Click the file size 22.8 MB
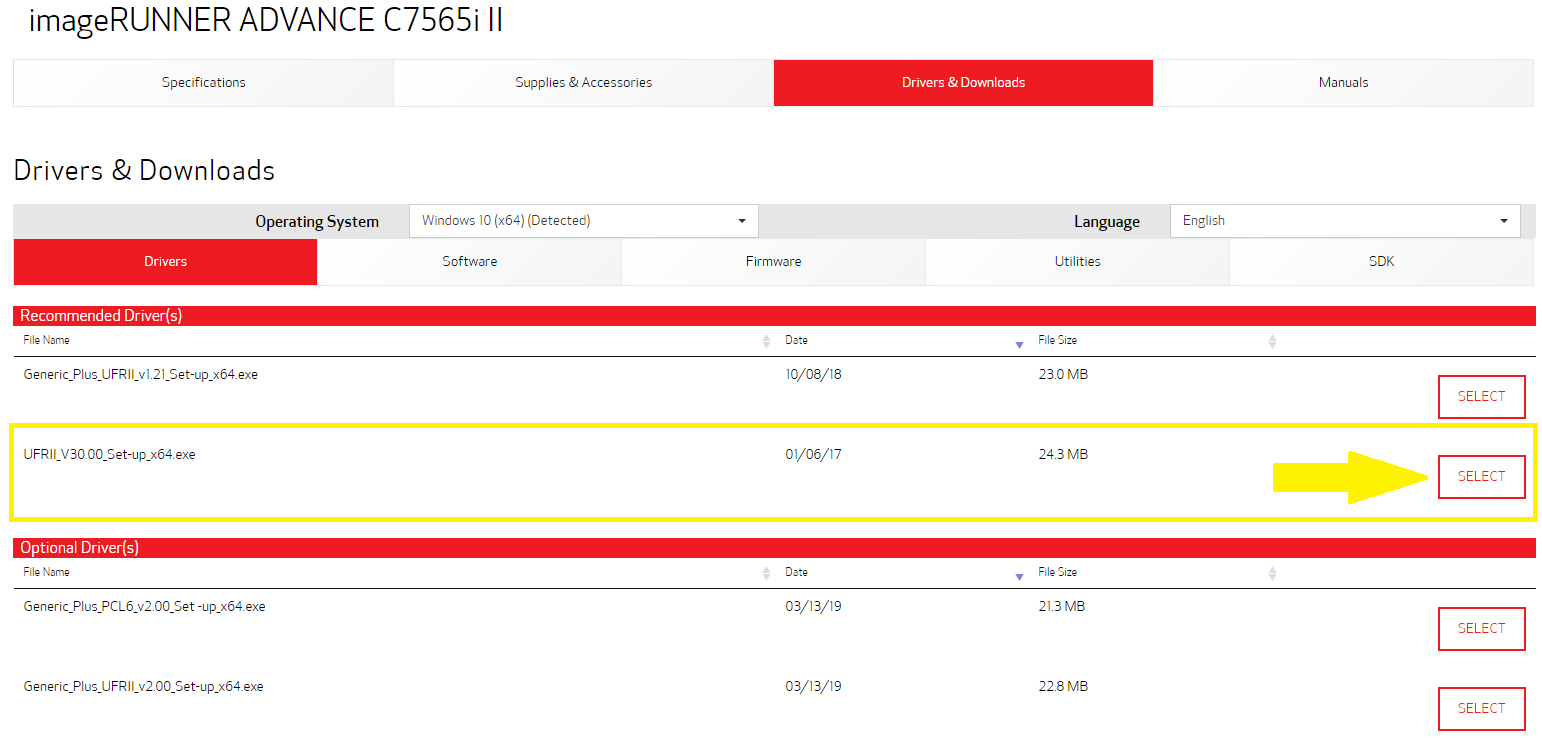The width and height of the screenshot is (1542, 738). point(1063,686)
